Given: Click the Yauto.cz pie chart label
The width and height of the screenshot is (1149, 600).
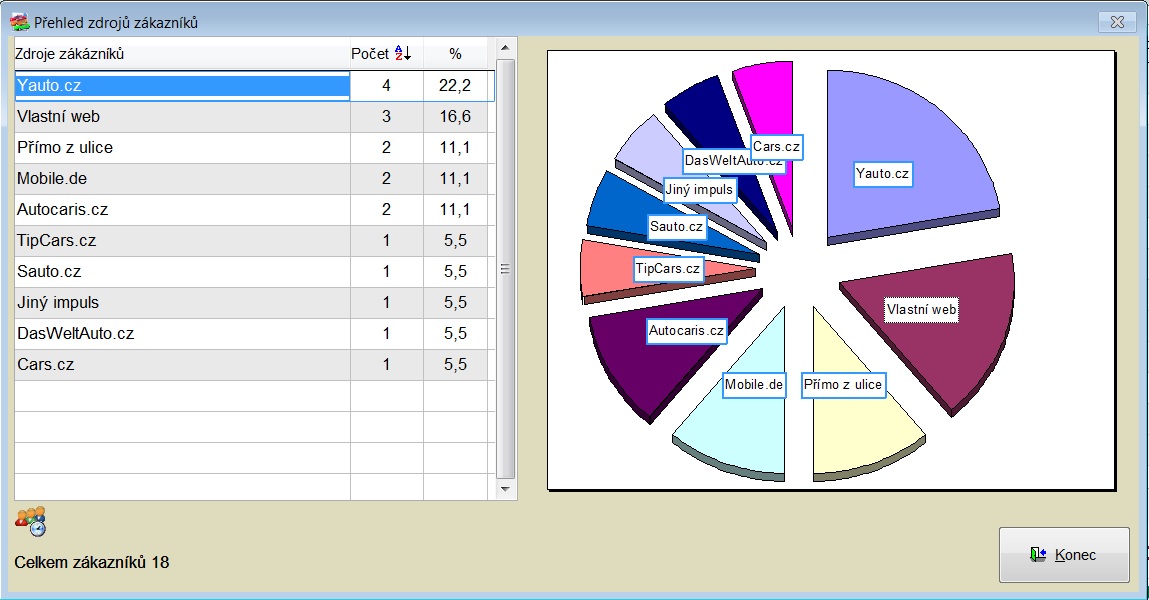Looking at the screenshot, I should (883, 174).
